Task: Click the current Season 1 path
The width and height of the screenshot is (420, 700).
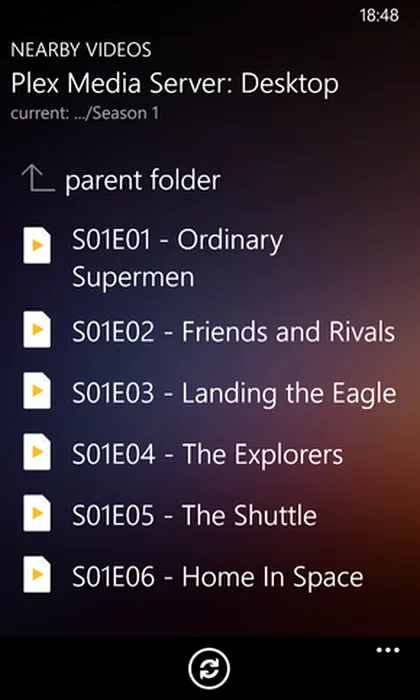Action: point(85,113)
